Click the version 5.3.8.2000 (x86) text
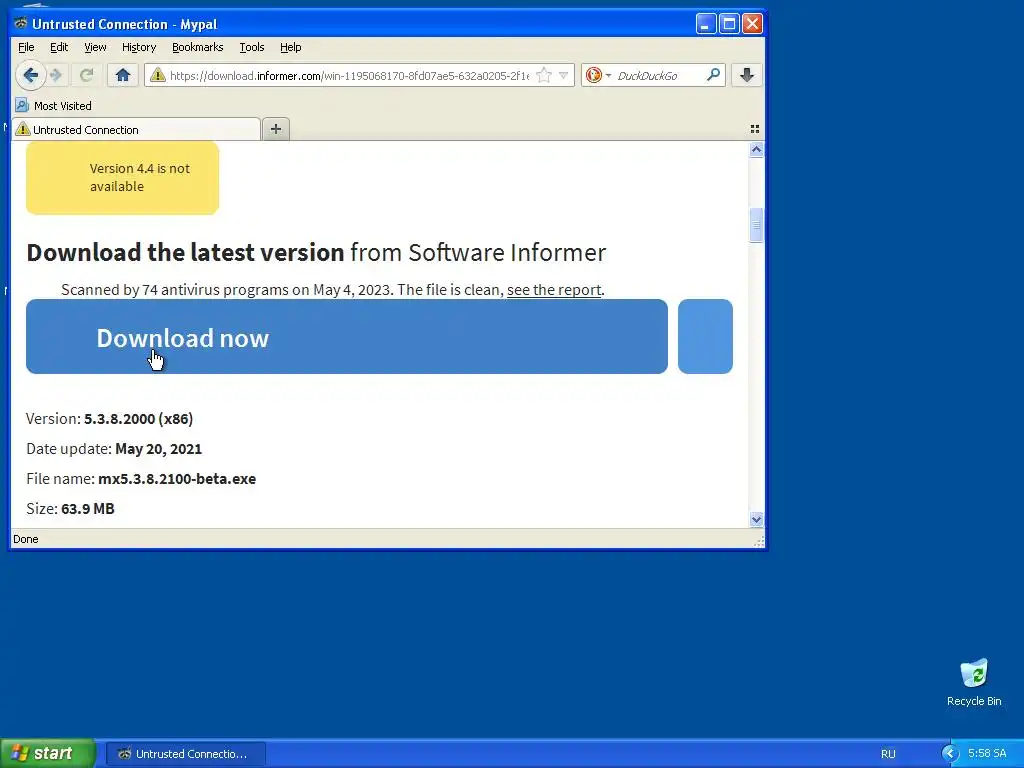The width and height of the screenshot is (1024, 768). (x=138, y=419)
